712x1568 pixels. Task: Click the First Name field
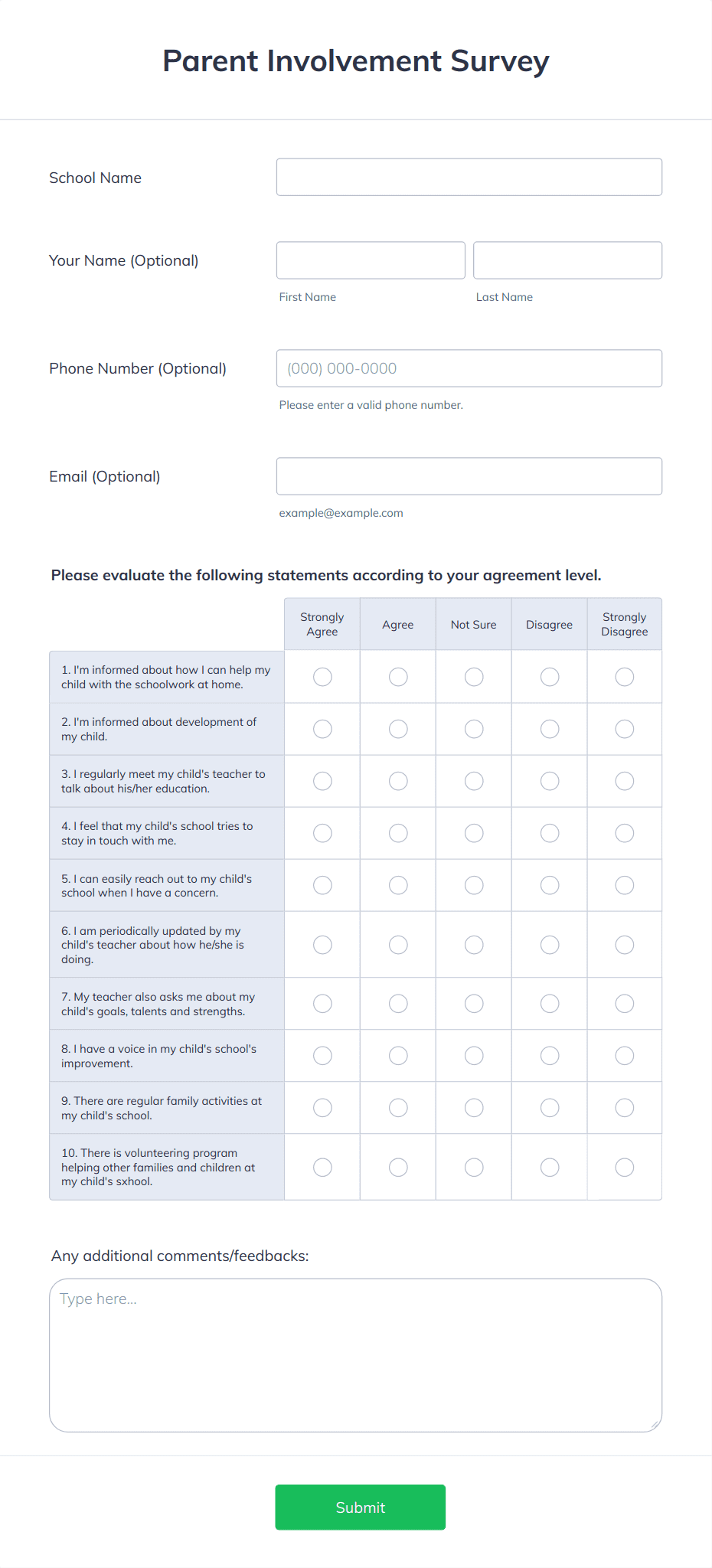371,260
